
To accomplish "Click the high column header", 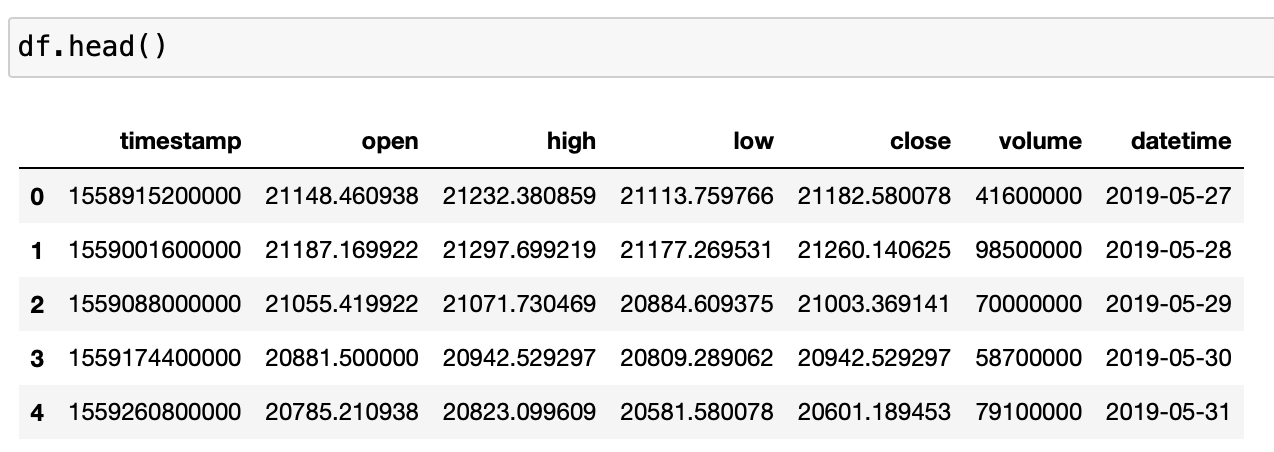I will (571, 141).
